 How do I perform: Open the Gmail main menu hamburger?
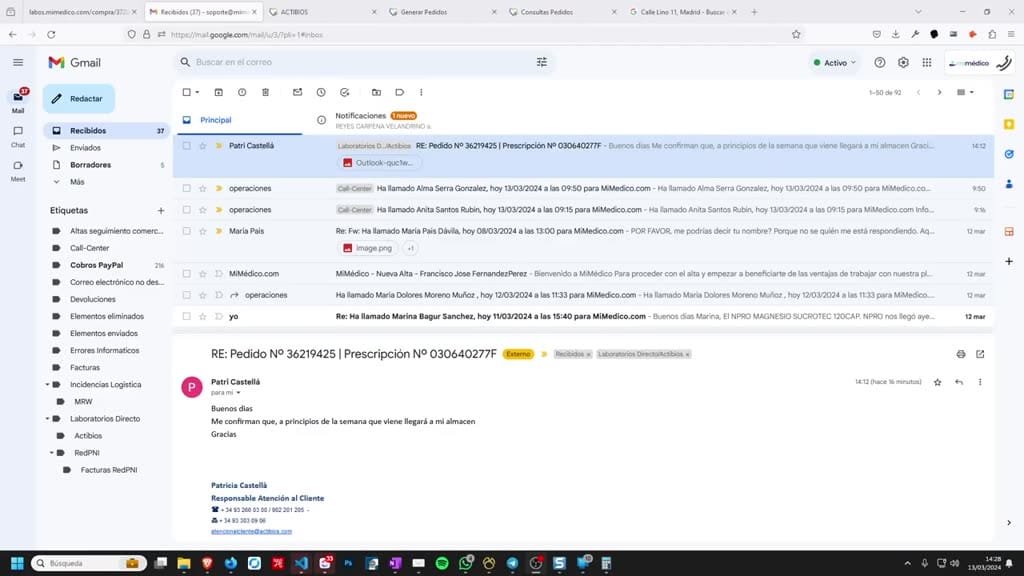click(18, 63)
